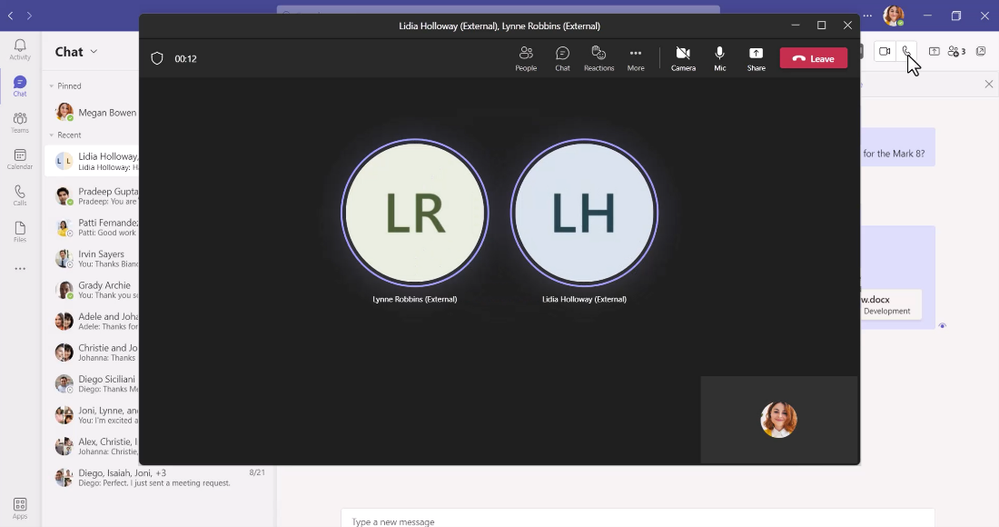
Task: Open the People panel in call
Action: pyautogui.click(x=526, y=59)
